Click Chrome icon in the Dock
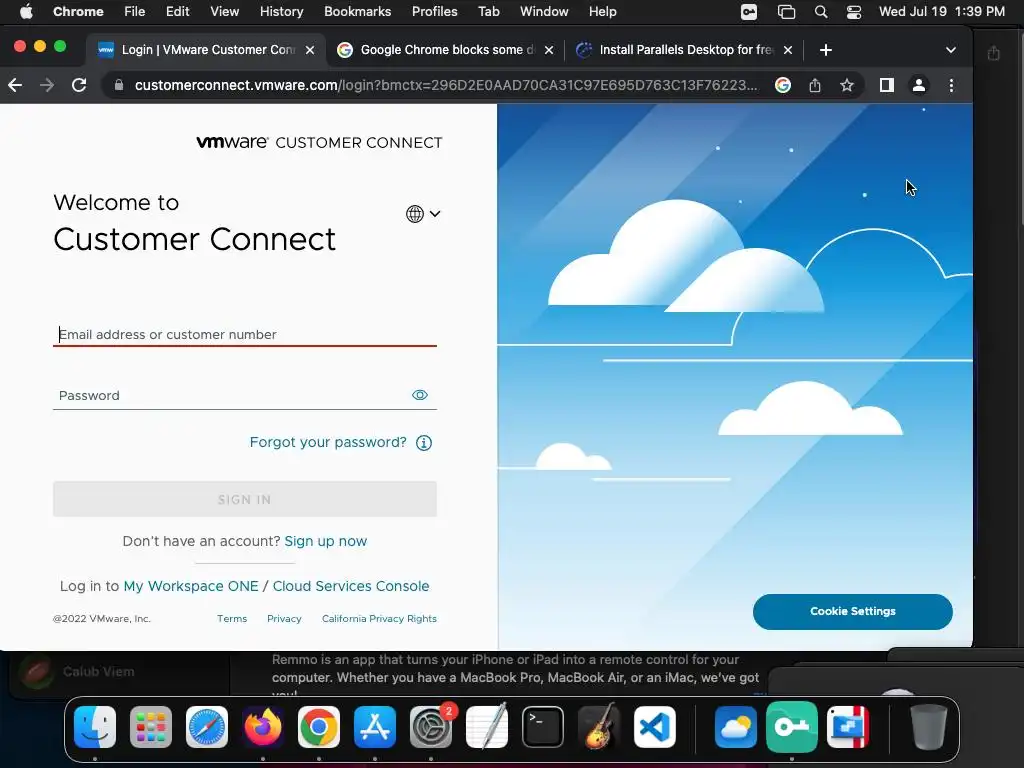 click(x=319, y=727)
